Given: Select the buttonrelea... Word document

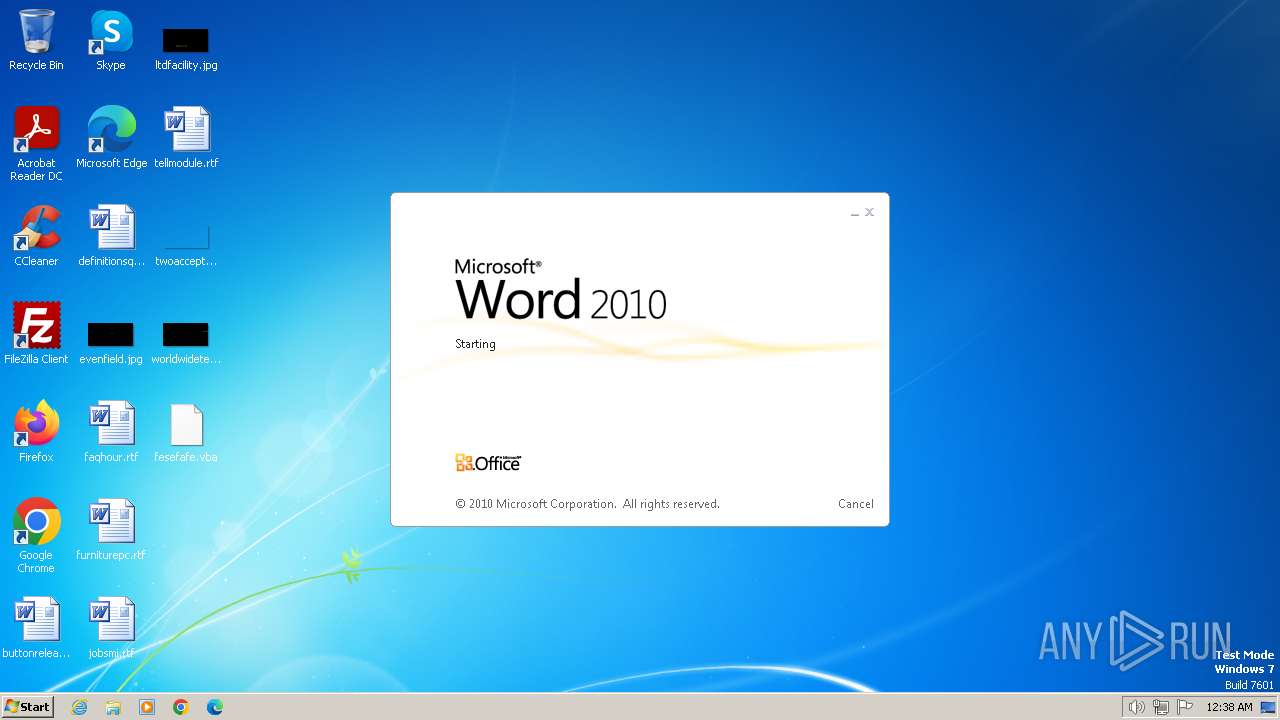Looking at the screenshot, I should [x=36, y=628].
